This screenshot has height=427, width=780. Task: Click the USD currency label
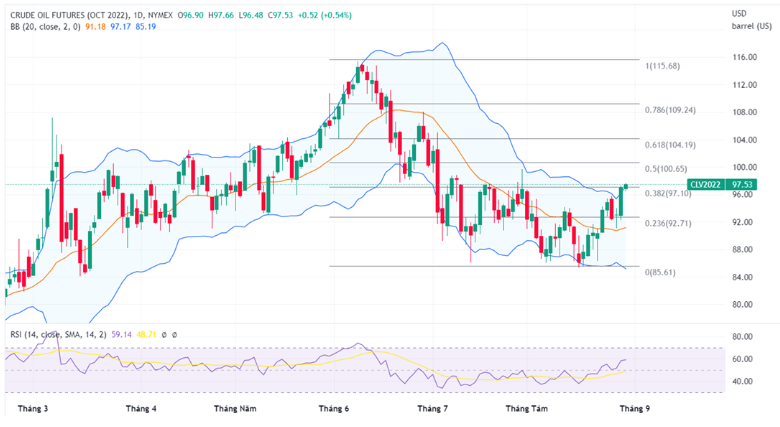739,13
